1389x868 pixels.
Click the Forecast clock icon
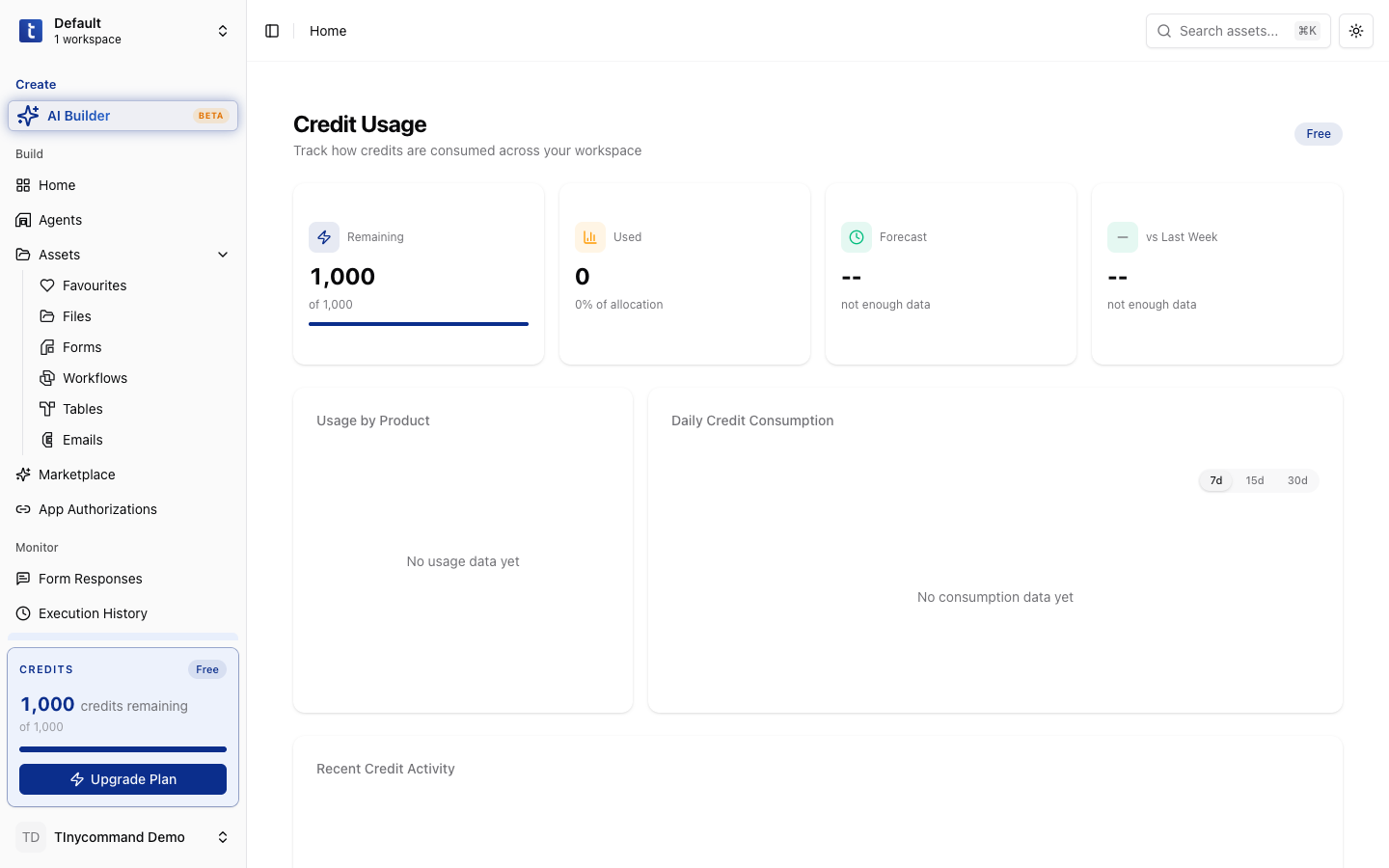pos(857,237)
